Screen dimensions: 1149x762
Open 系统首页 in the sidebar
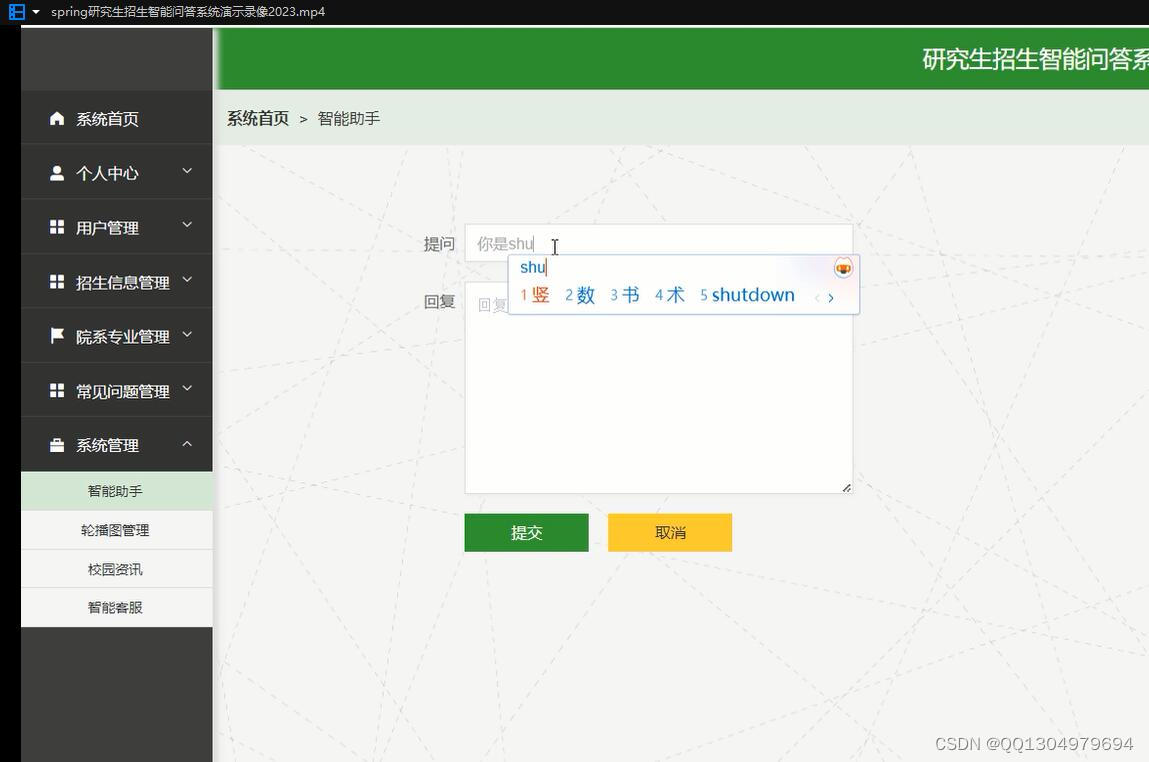point(117,118)
